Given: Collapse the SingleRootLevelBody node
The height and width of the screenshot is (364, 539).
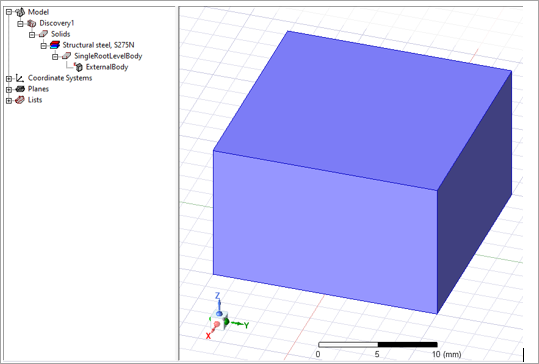Looking at the screenshot, I should coord(55,56).
